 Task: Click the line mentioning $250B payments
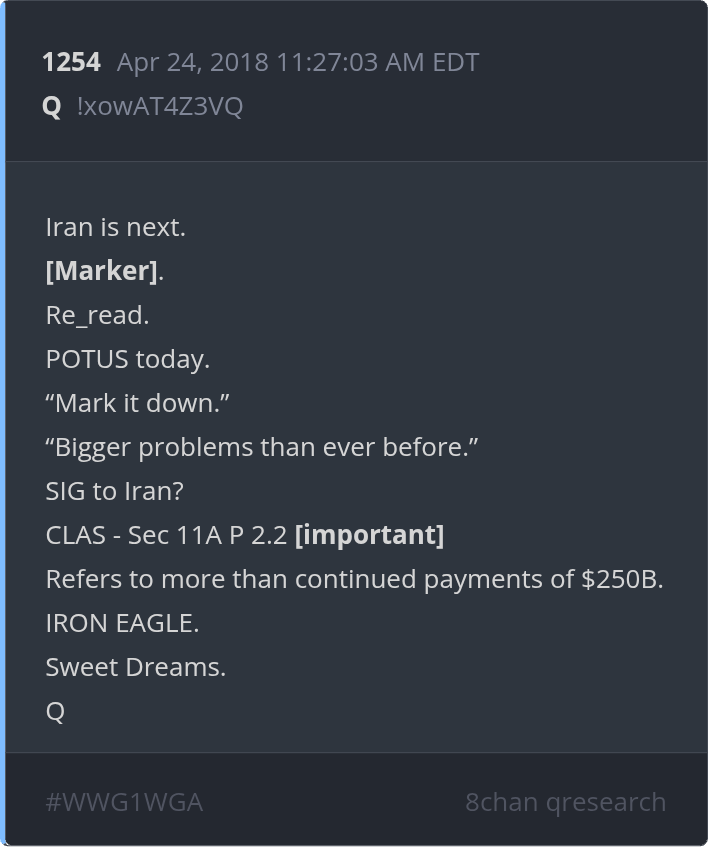click(x=354, y=579)
